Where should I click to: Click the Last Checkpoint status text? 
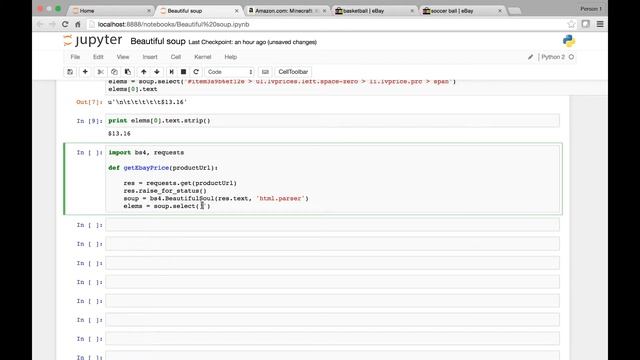[x=253, y=42]
